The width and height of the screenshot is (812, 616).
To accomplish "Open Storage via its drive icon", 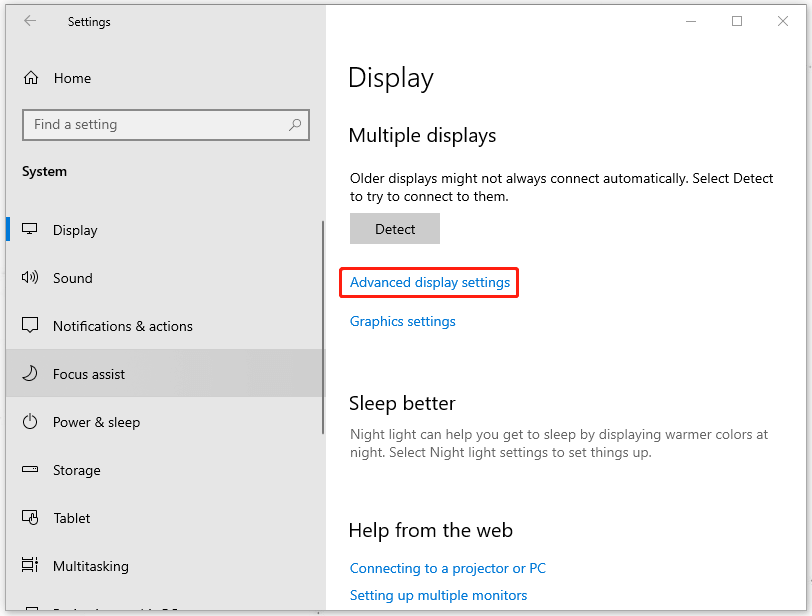I will pos(29,470).
